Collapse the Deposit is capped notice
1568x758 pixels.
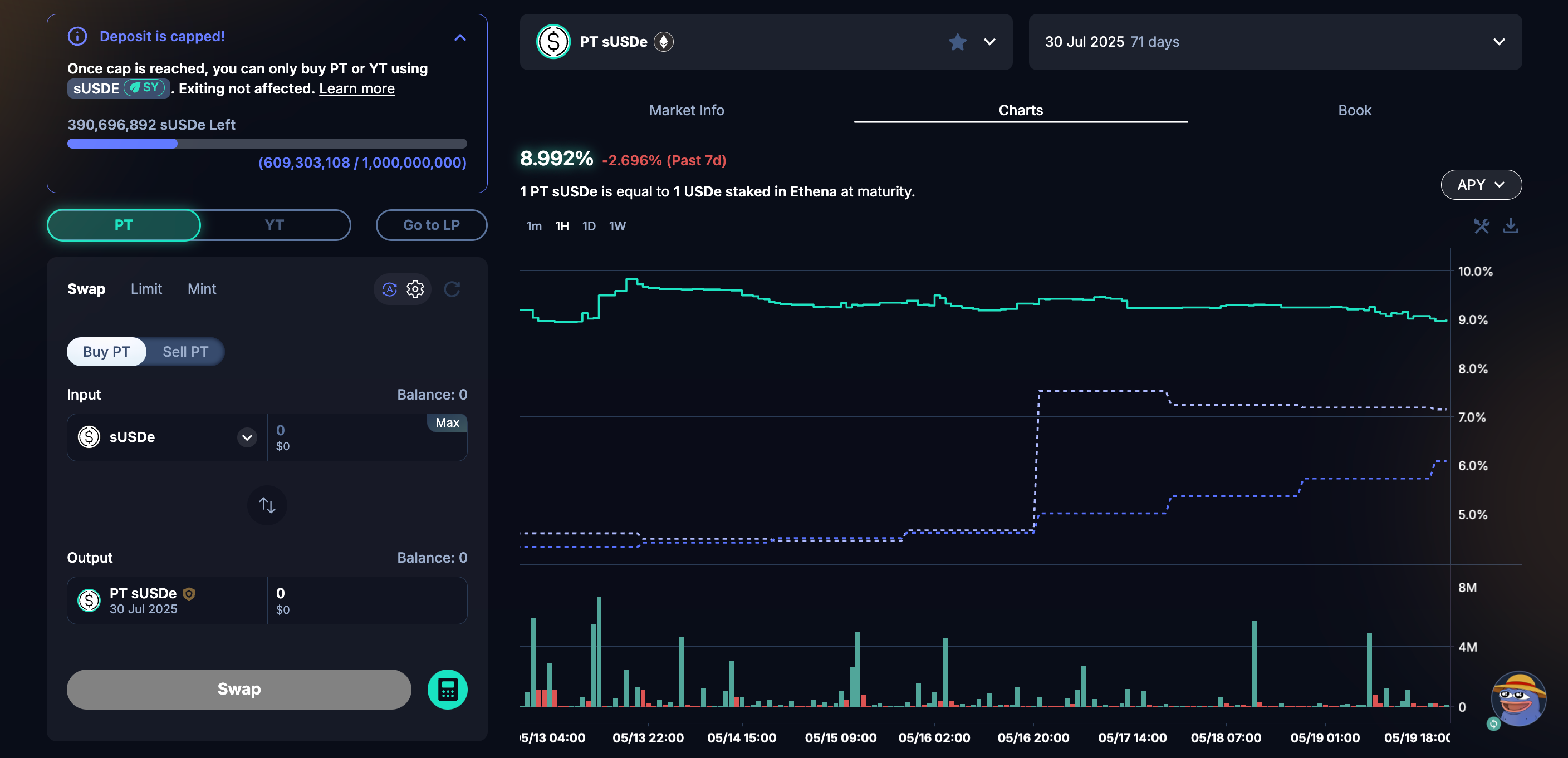pos(460,38)
